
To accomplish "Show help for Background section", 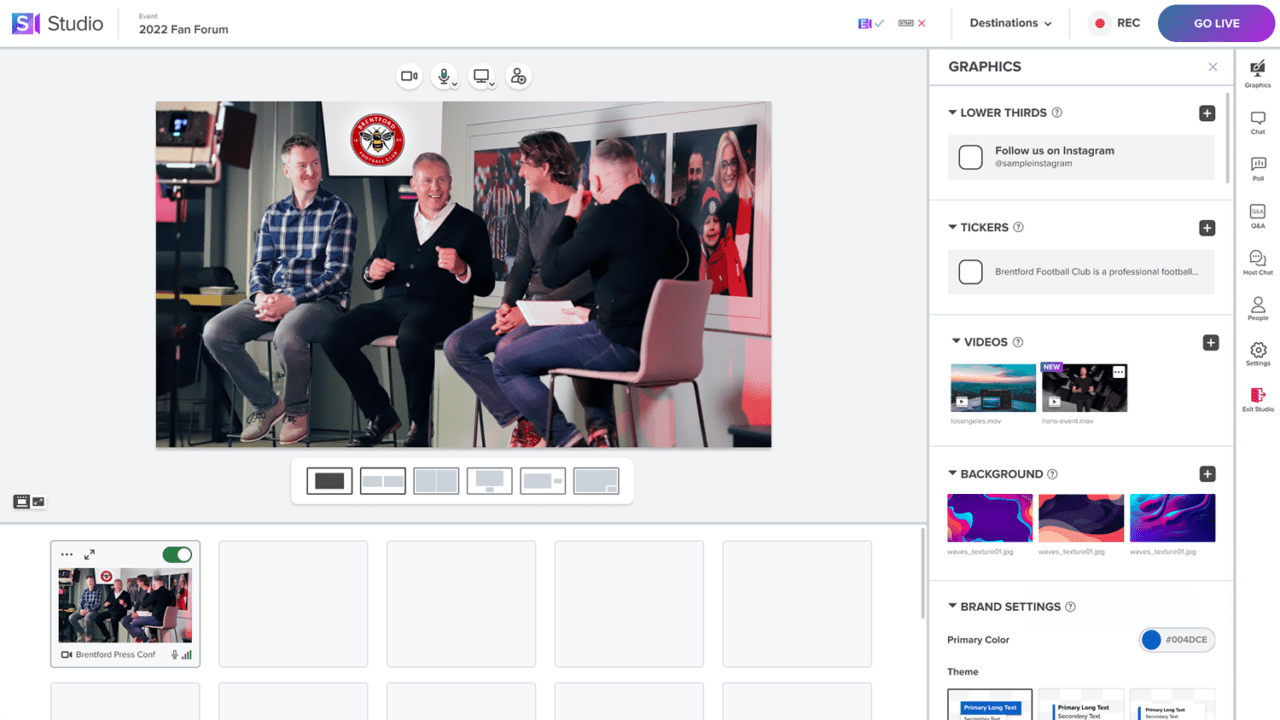I will (1052, 474).
